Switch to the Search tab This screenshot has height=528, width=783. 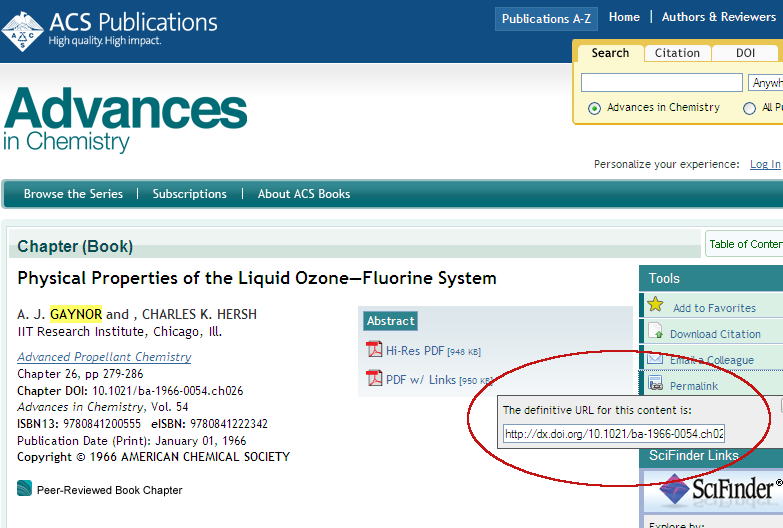click(x=610, y=53)
